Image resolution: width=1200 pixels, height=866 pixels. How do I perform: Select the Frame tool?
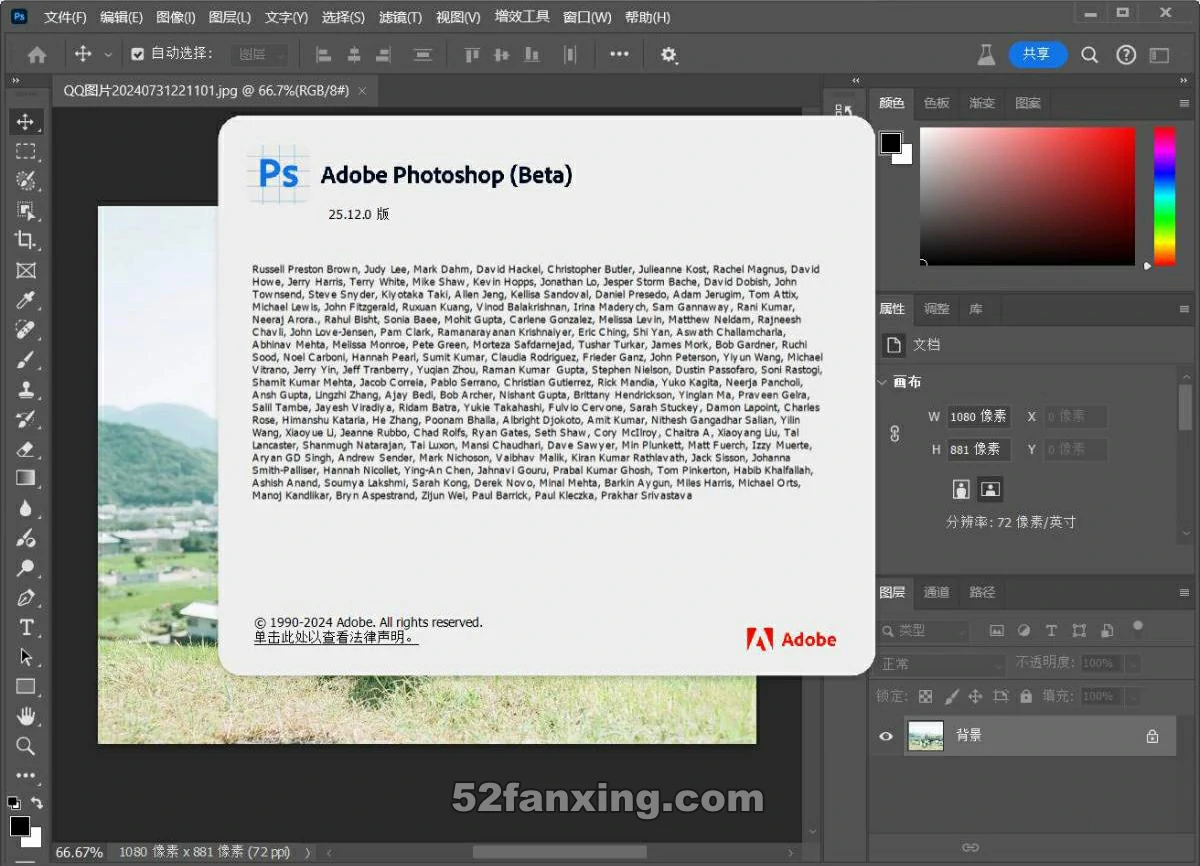[x=26, y=270]
